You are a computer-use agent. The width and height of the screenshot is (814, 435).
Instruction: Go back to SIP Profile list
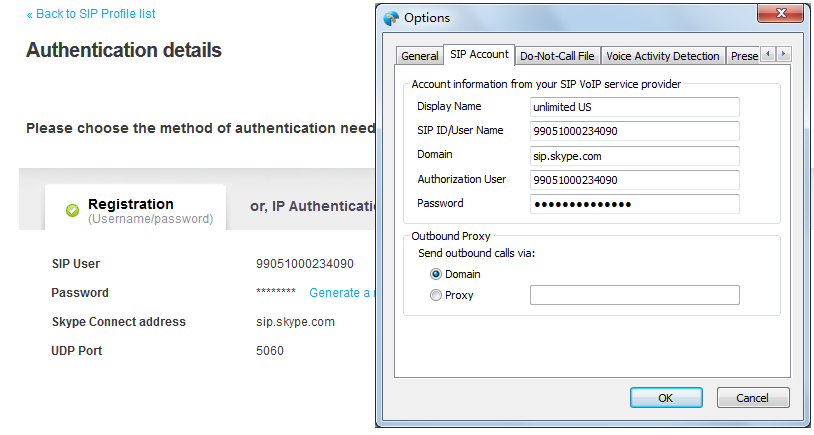[91, 14]
